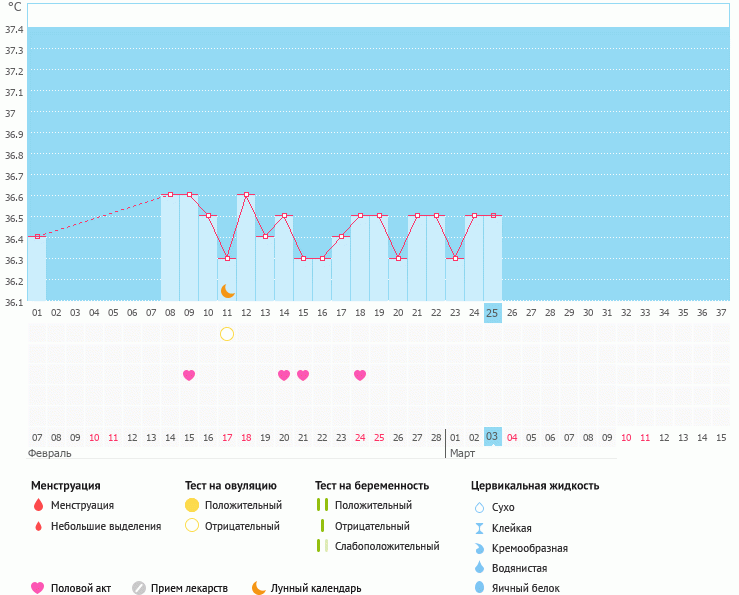Click the Лунный календарь legend label
This screenshot has height=595, width=739.
[x=316, y=588]
